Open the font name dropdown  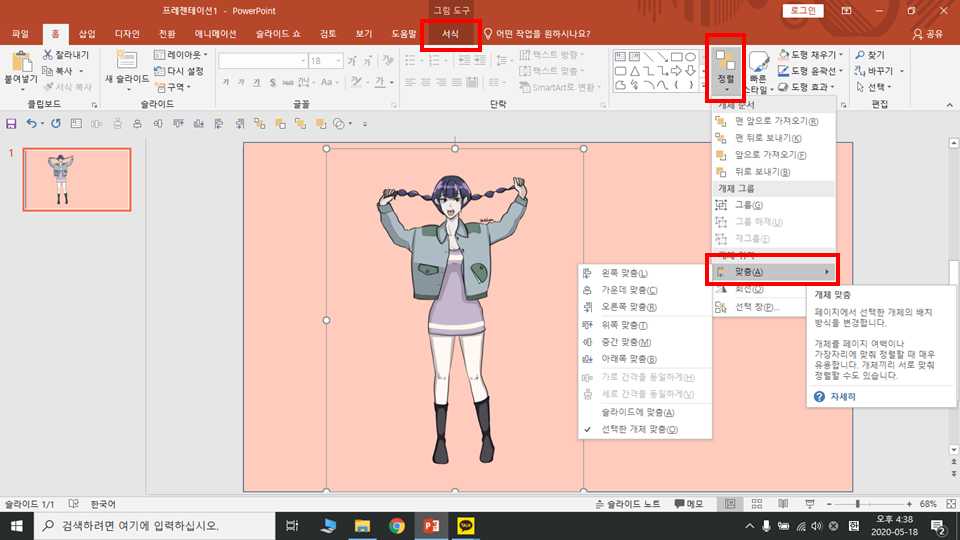tap(303, 61)
